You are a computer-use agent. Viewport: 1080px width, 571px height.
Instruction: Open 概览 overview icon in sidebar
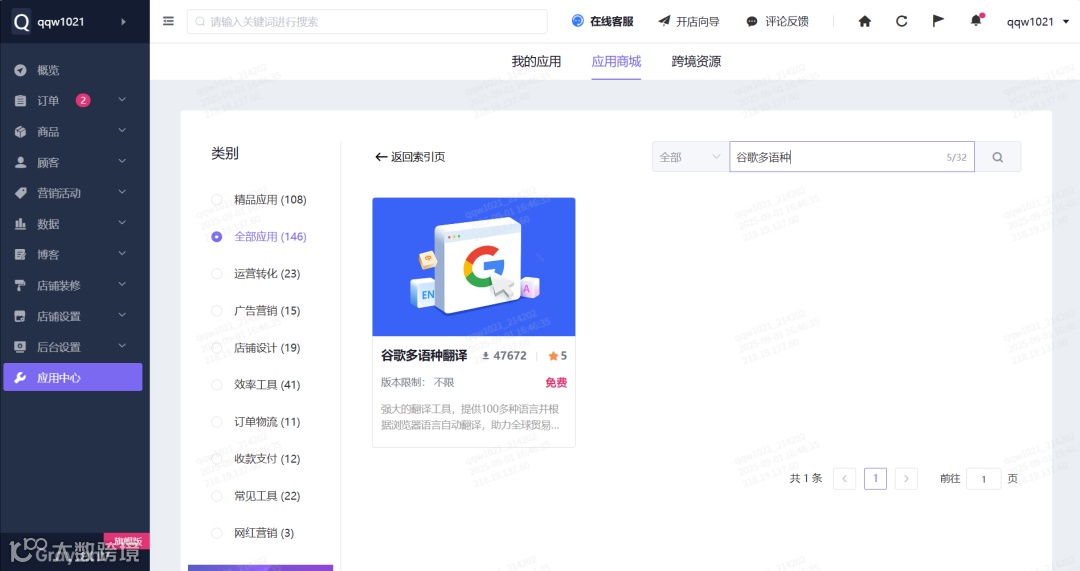pyautogui.click(x=21, y=70)
